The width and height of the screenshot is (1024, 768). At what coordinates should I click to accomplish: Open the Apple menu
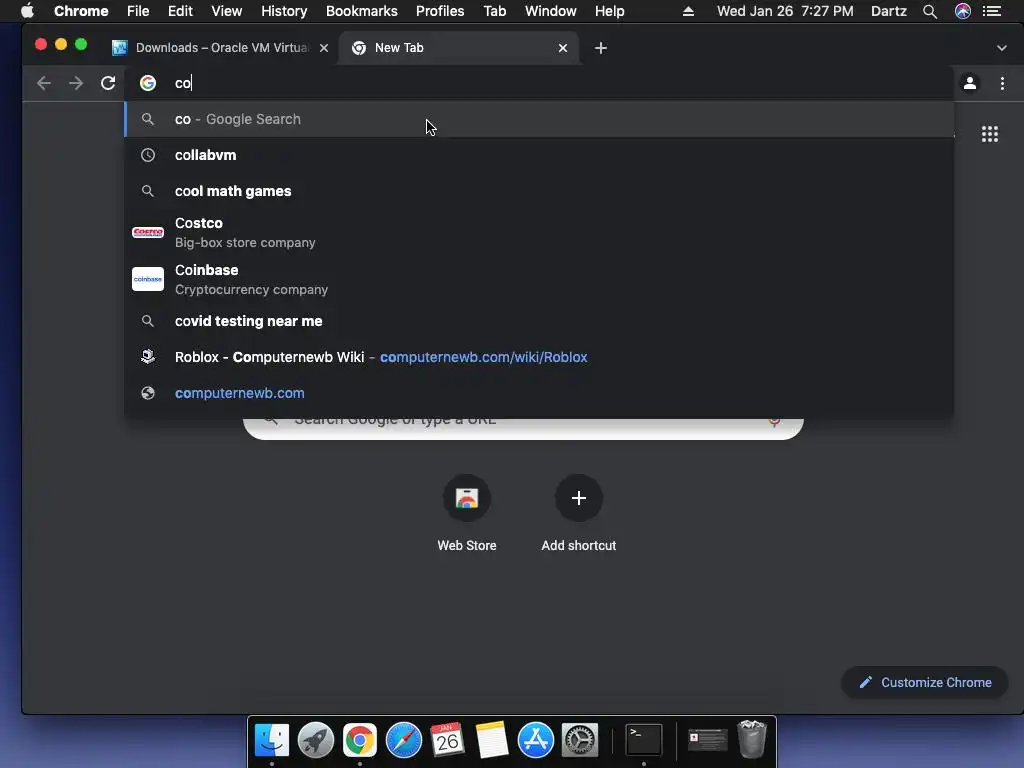pyautogui.click(x=27, y=11)
